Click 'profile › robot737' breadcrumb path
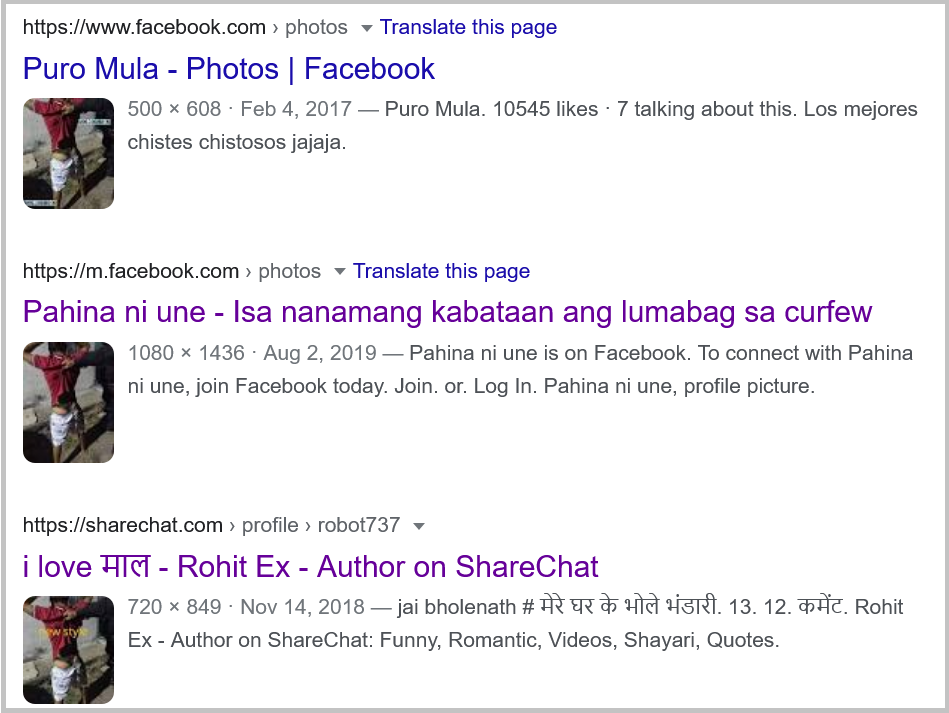The image size is (949, 713). (x=321, y=525)
